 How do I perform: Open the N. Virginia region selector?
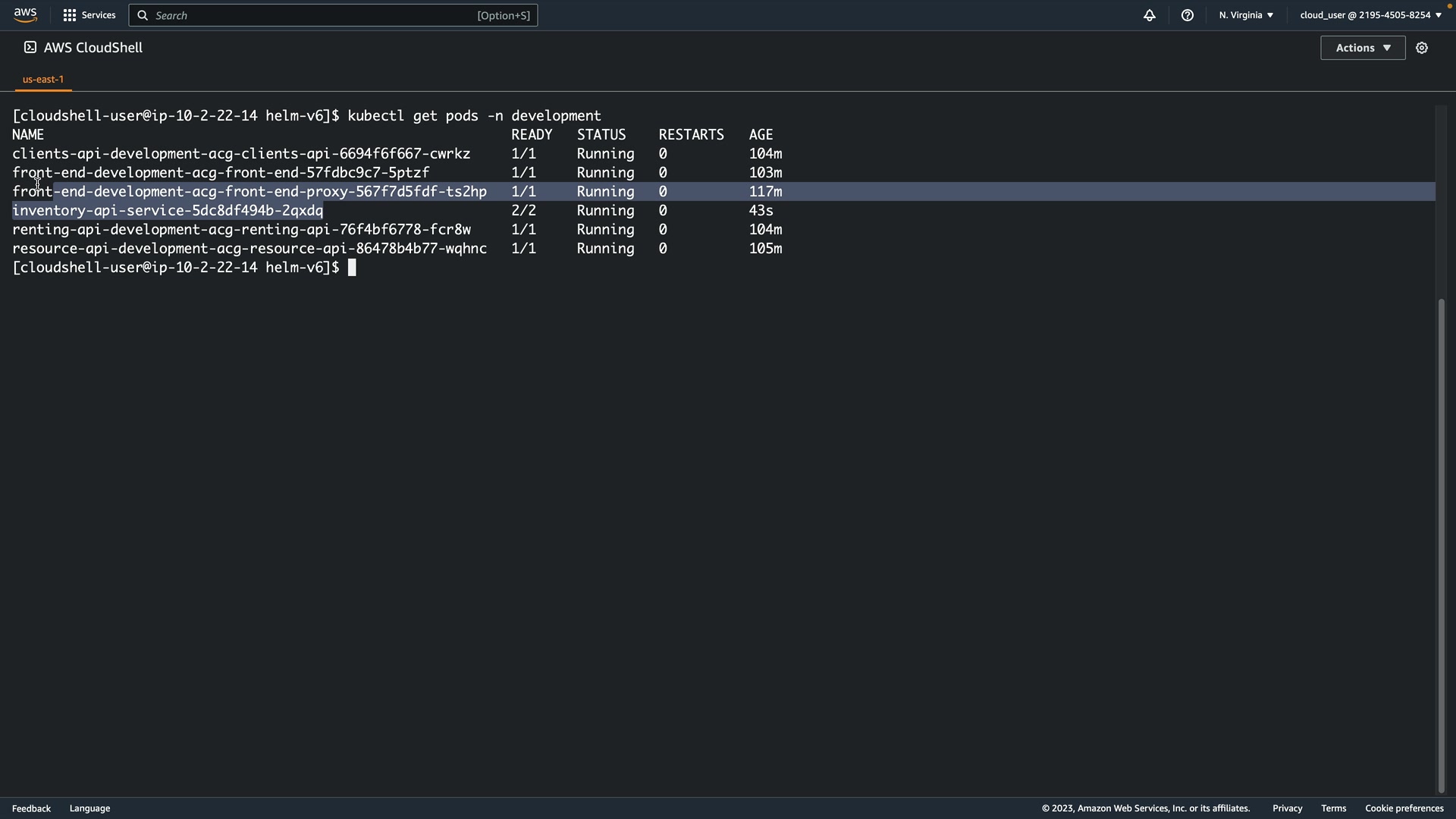(1245, 15)
